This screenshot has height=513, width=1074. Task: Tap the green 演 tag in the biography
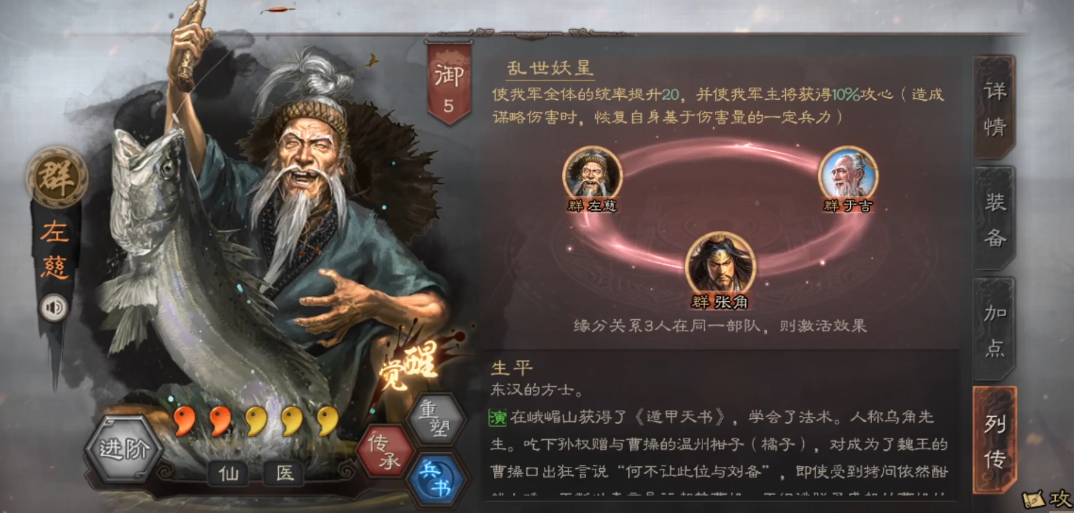pos(498,417)
